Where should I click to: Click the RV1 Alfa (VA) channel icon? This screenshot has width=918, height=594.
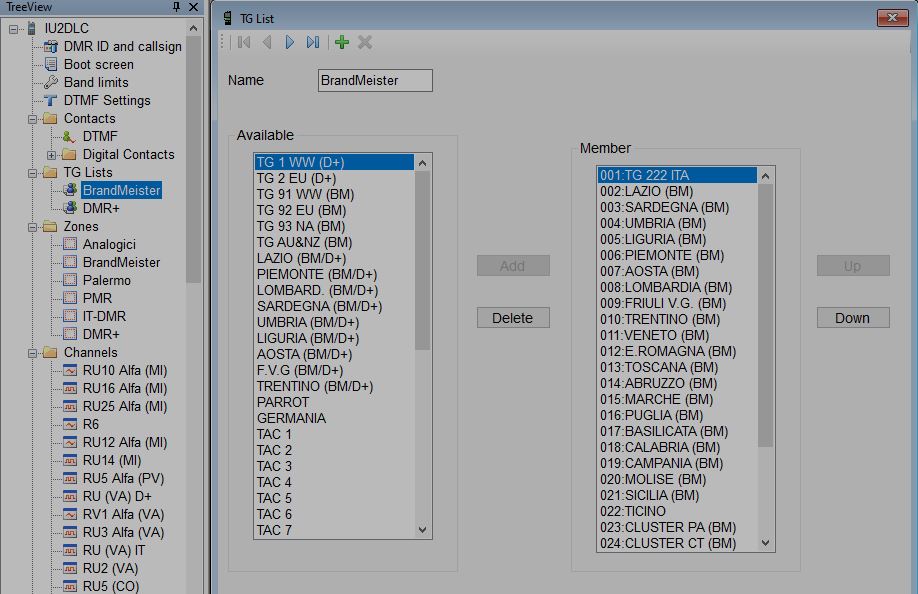70,514
